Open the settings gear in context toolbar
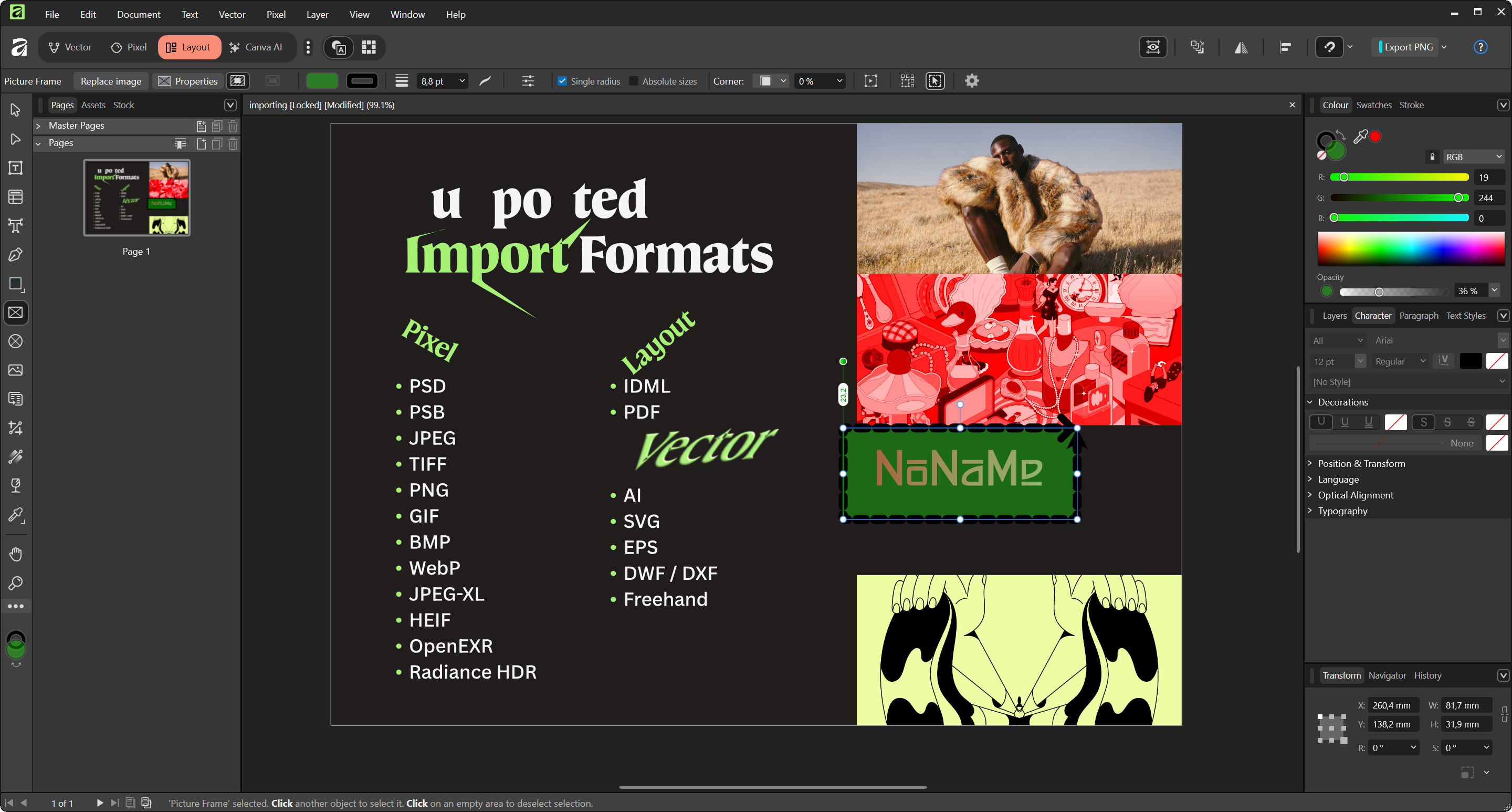This screenshot has height=812, width=1512. pos(971,81)
